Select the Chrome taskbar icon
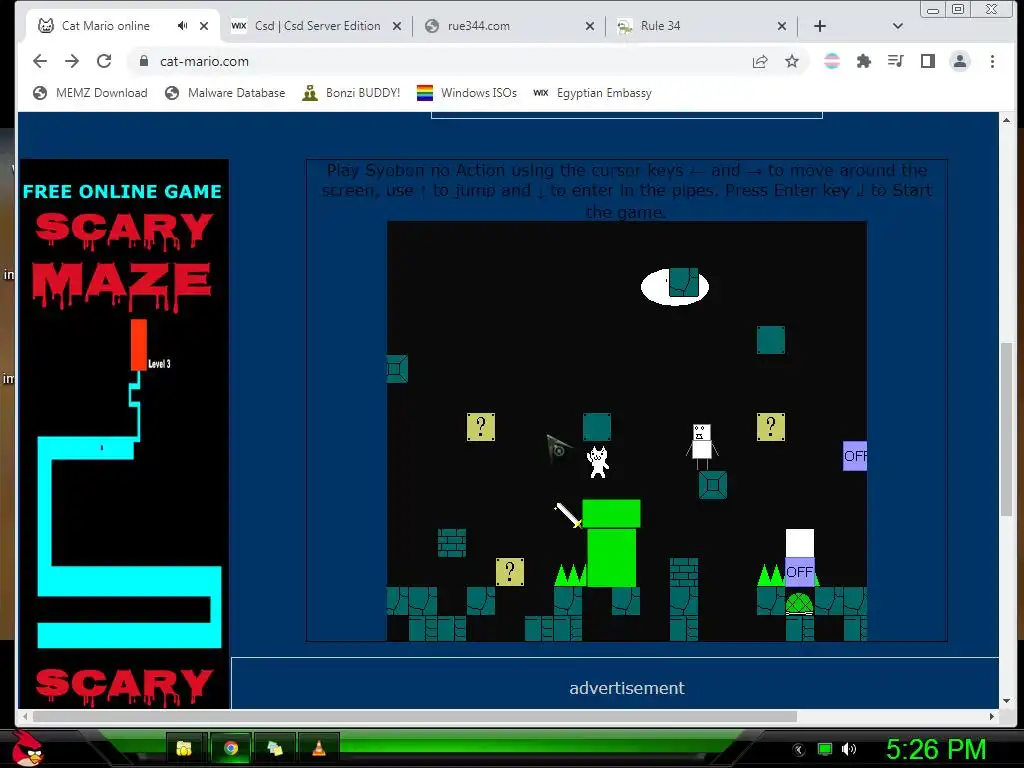This screenshot has height=768, width=1024. tap(231, 748)
